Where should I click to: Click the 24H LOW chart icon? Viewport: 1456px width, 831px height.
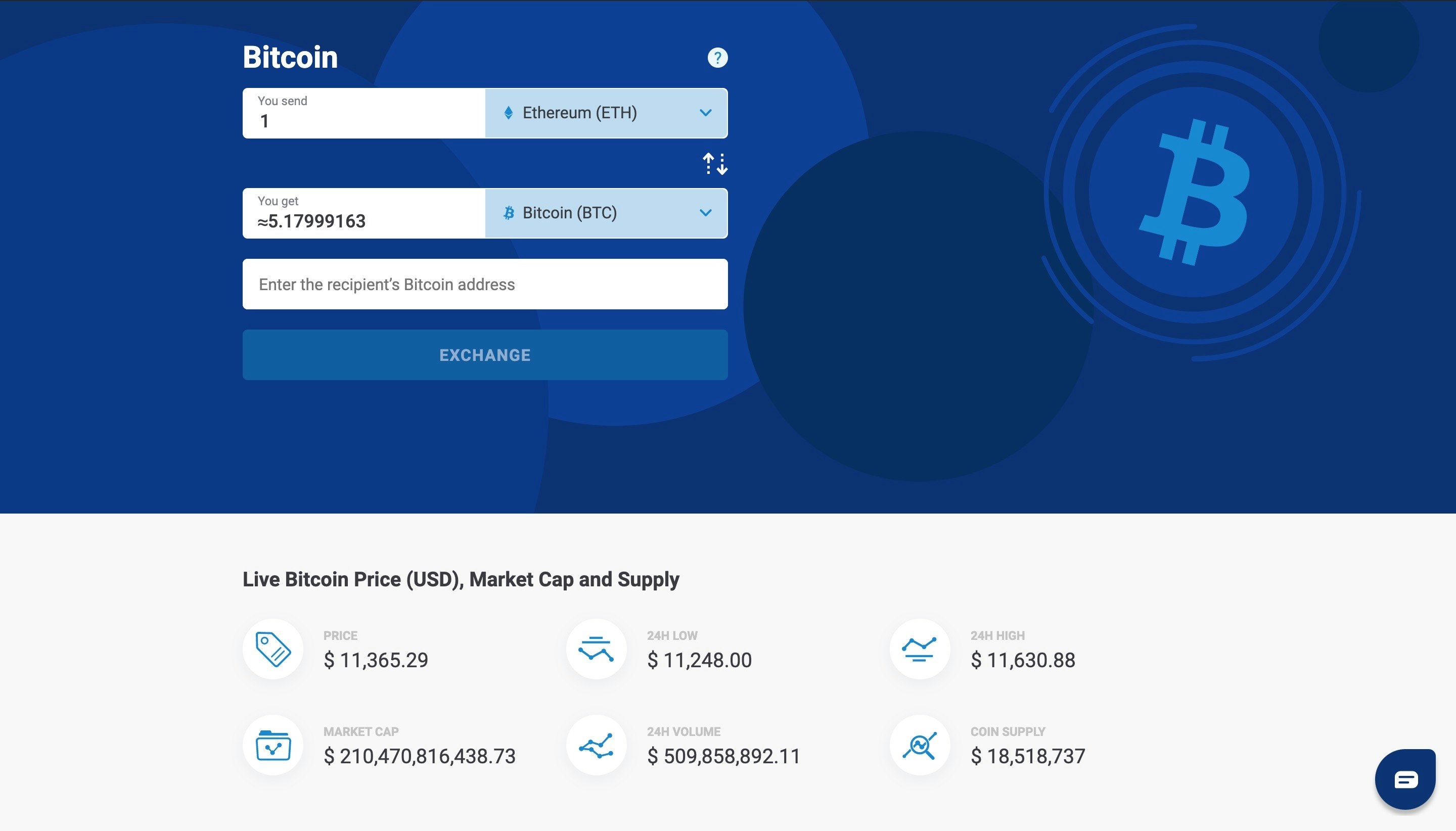(596, 649)
